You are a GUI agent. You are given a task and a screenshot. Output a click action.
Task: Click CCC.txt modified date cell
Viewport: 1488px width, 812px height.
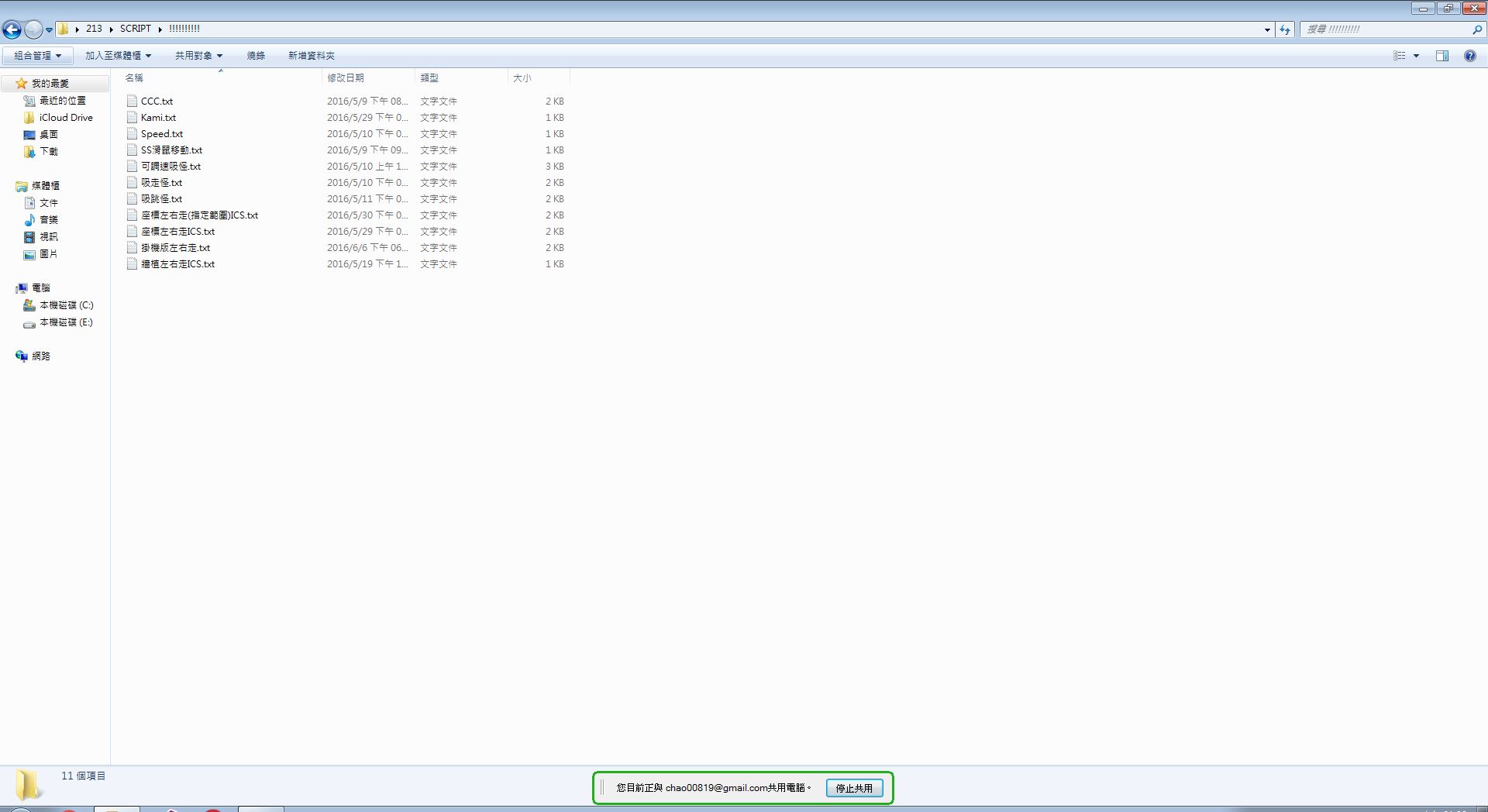[367, 101]
